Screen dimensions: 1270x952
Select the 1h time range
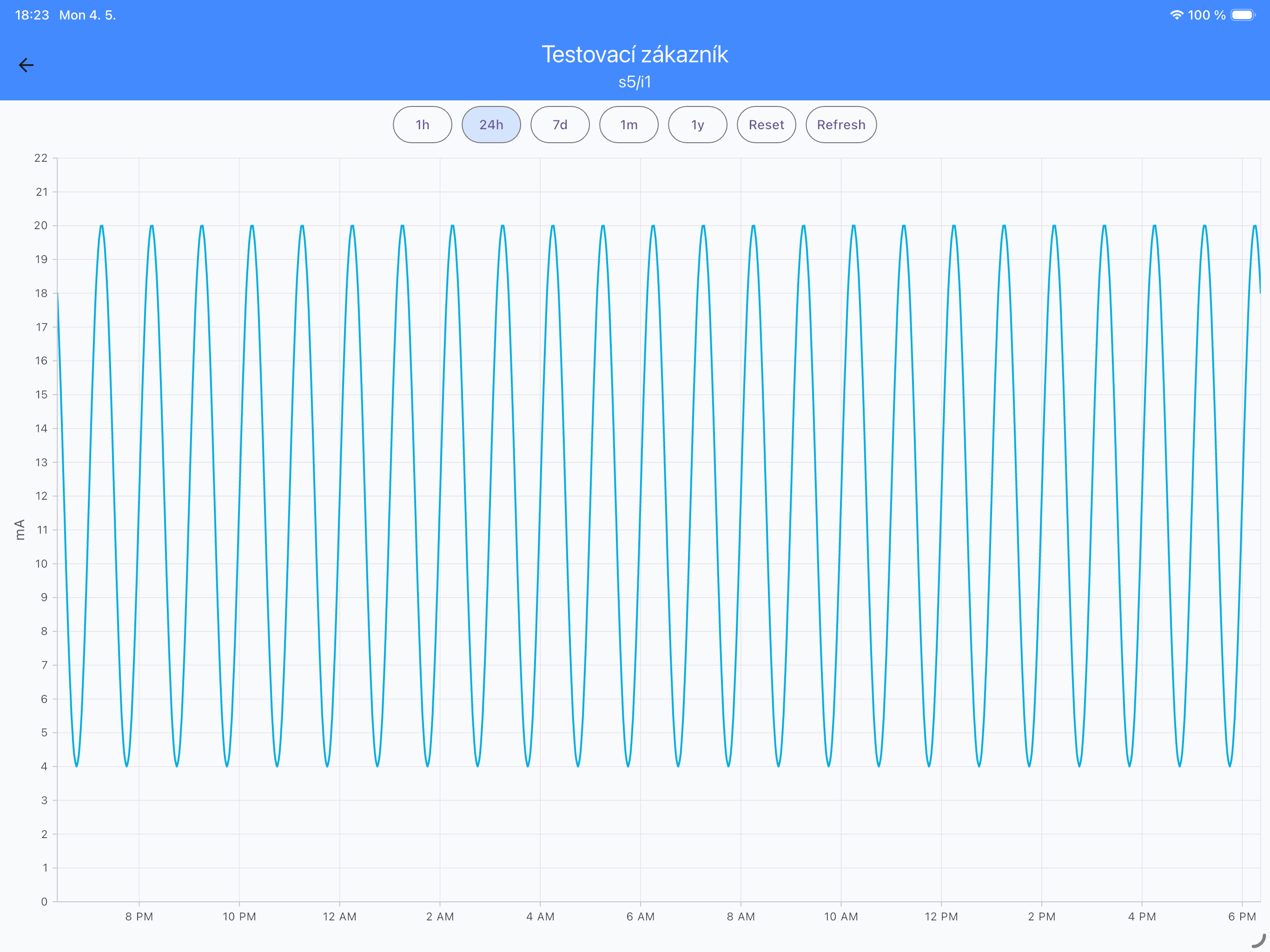422,125
